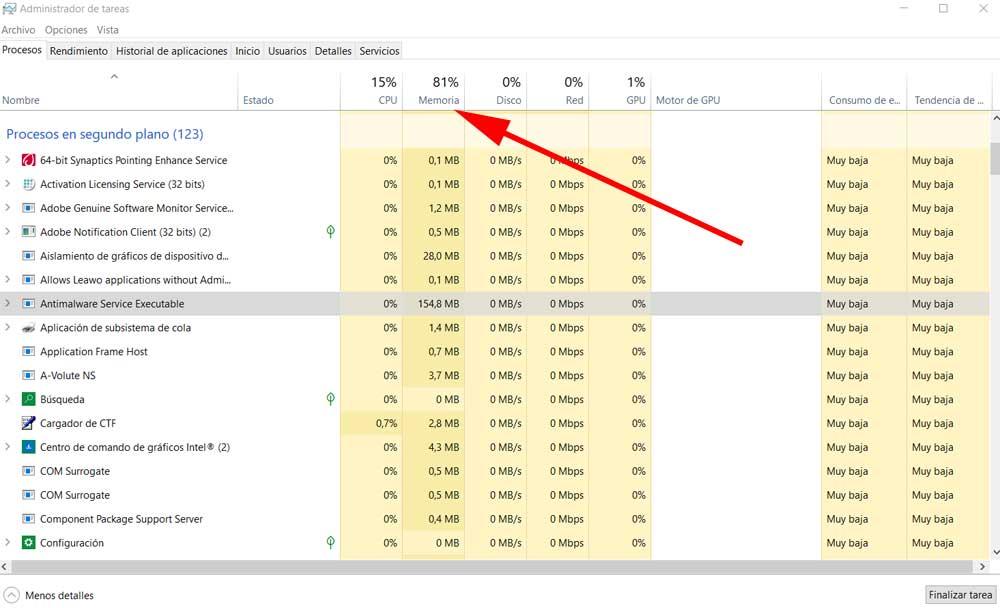The image size is (1000, 608).
Task: Expand Adobe Notification Client group
Action: [x=8, y=232]
